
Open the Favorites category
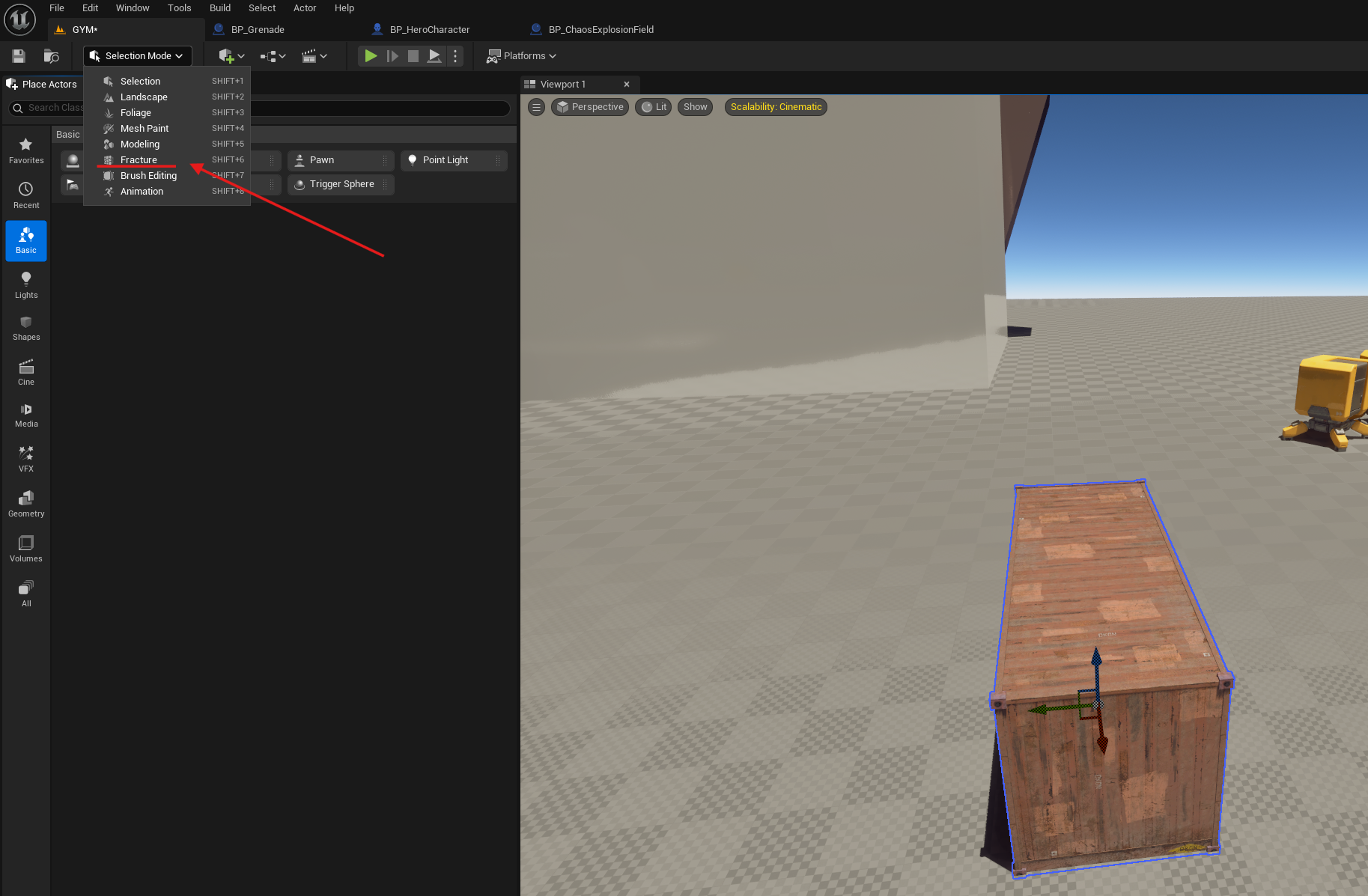(26, 150)
